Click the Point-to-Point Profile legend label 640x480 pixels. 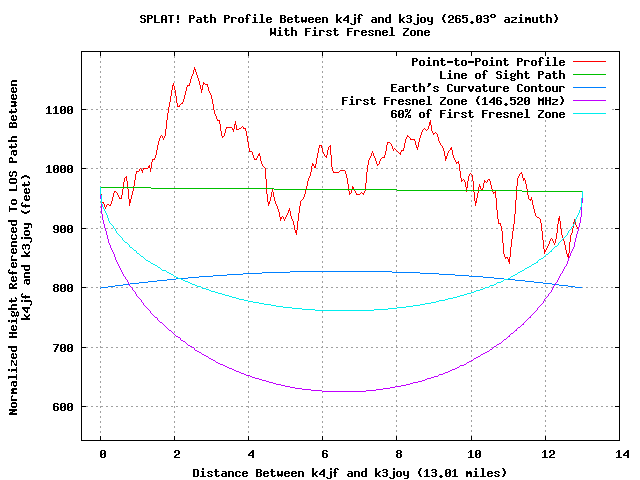(488, 62)
